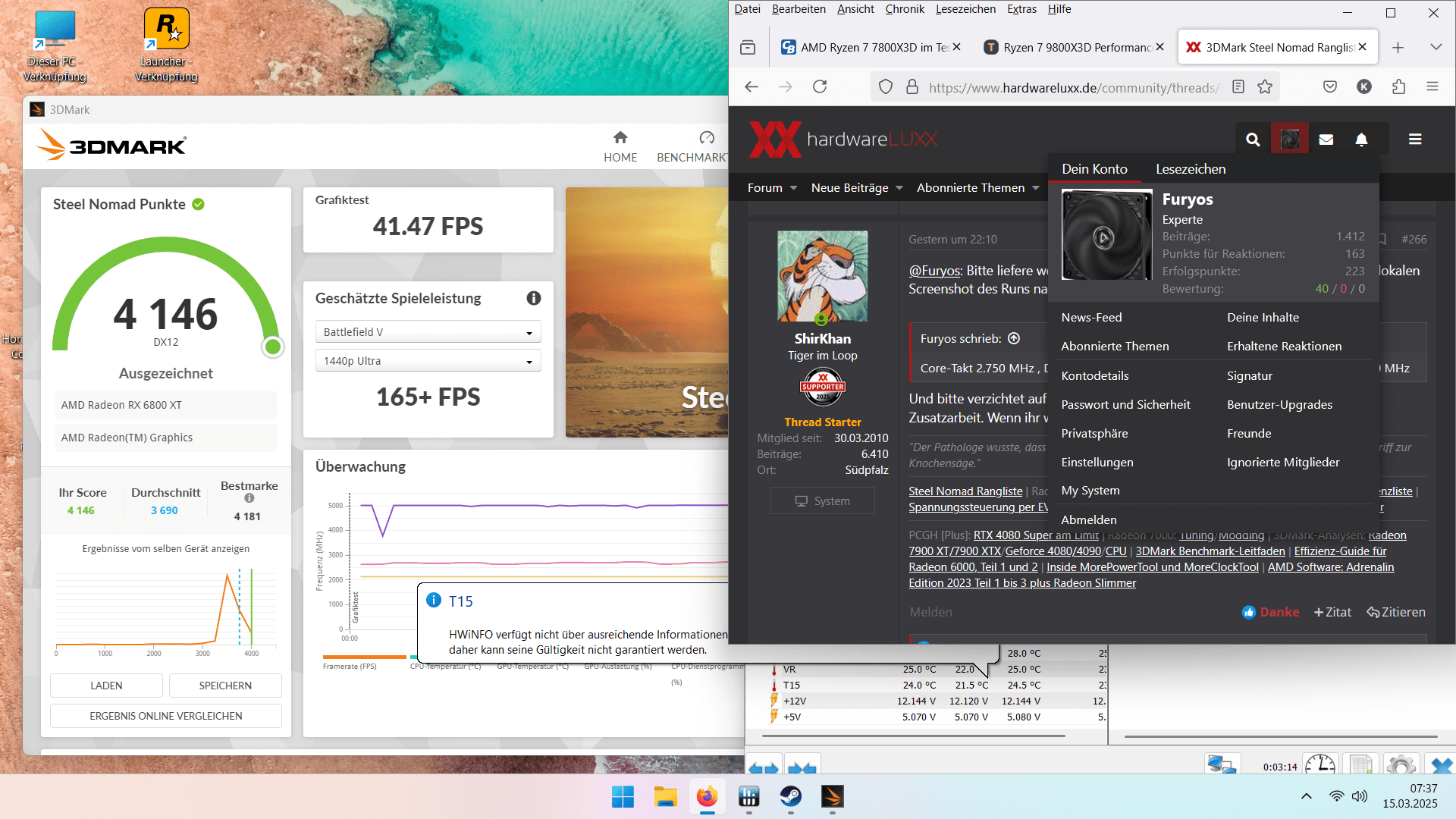The image size is (1456, 819).
Task: Click Abmelden to log out
Action: (x=1088, y=519)
